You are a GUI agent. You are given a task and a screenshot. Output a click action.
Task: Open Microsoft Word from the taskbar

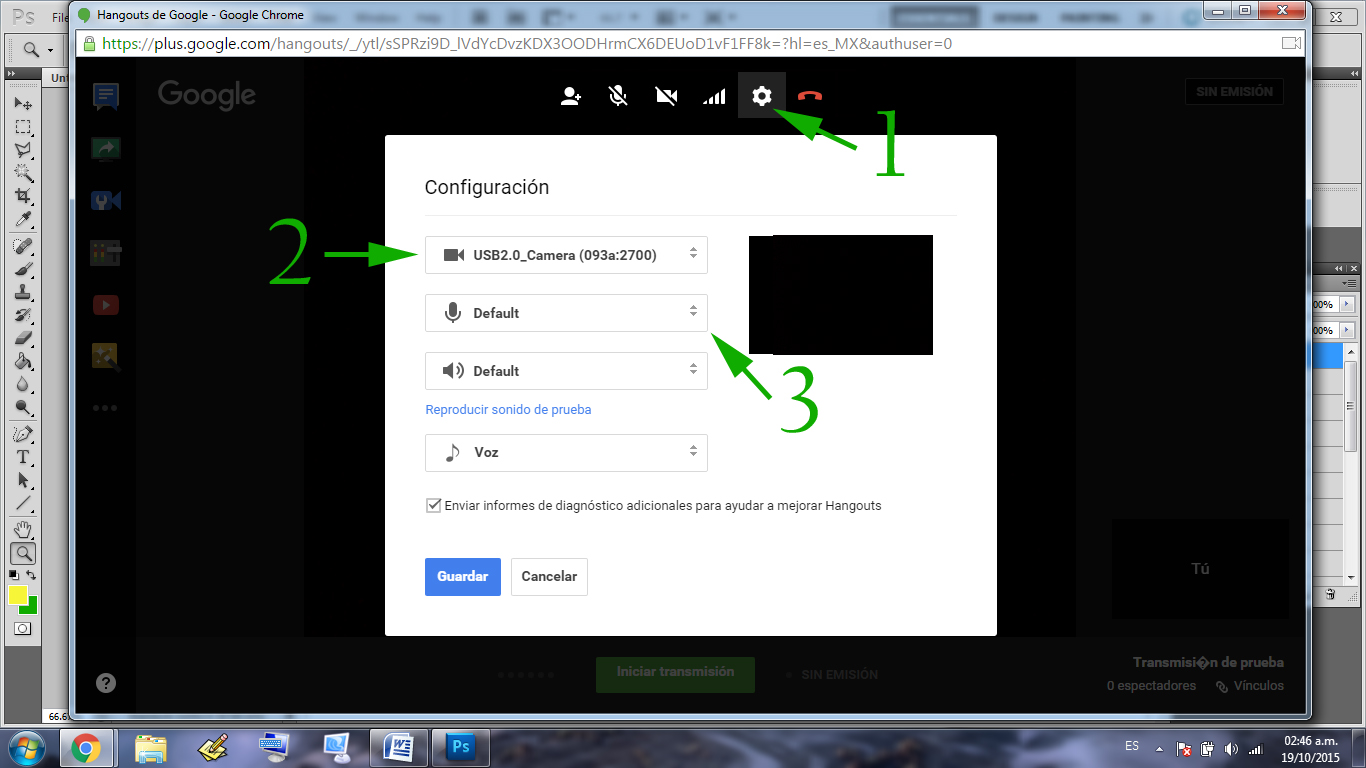coord(399,748)
